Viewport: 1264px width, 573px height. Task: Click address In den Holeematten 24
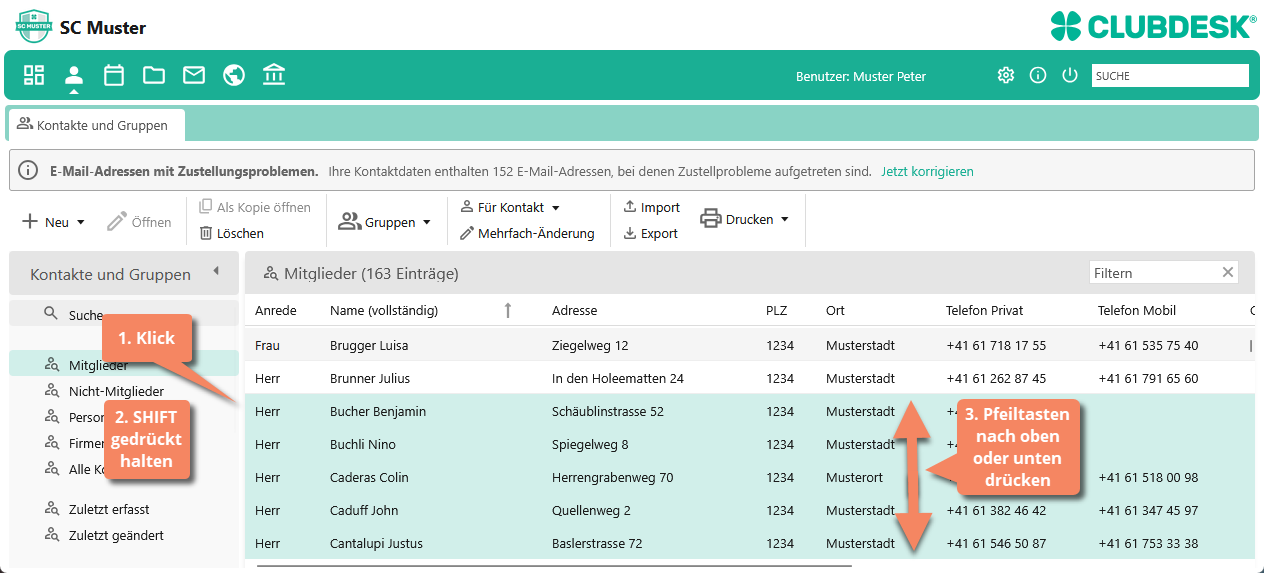tap(618, 378)
